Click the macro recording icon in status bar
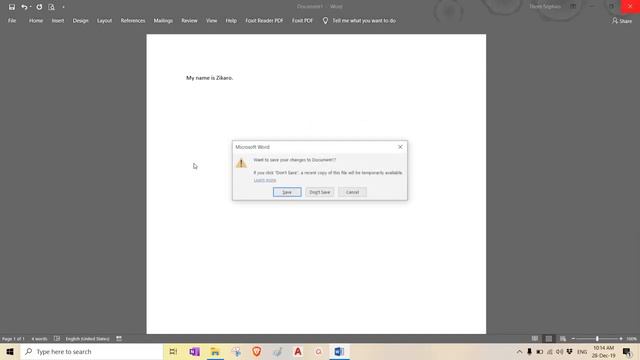Image resolution: width=640 pixels, height=360 pixels. tap(119, 338)
